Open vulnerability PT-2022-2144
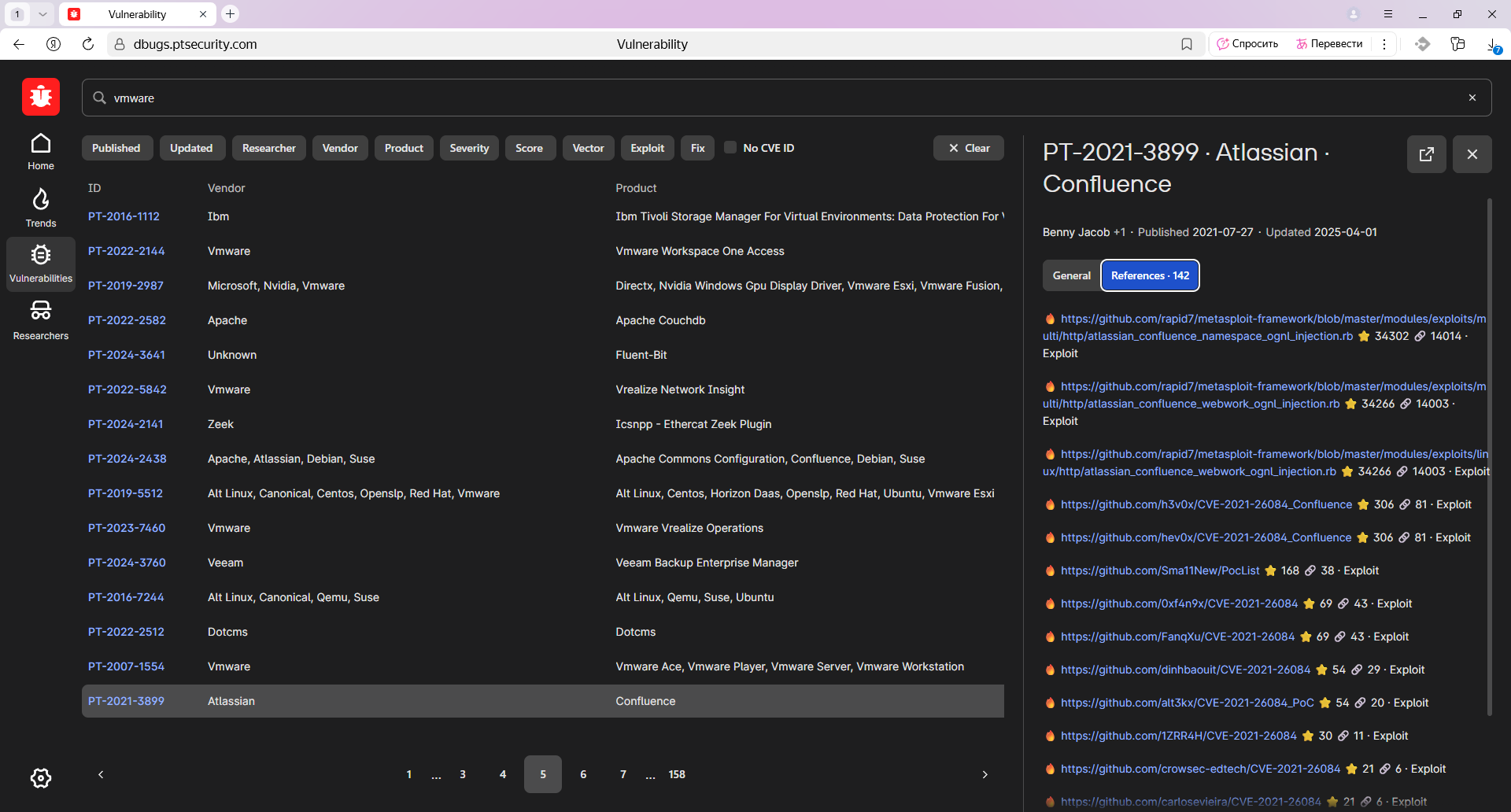The width and height of the screenshot is (1511, 812). tap(127, 251)
